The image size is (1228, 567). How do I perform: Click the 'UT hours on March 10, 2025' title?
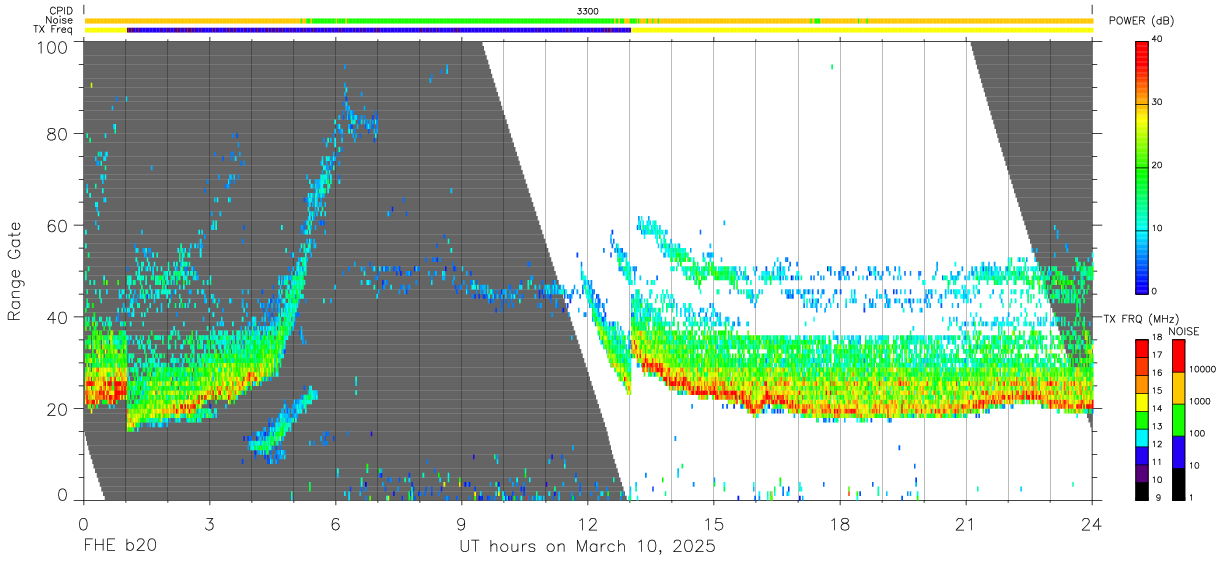point(587,548)
